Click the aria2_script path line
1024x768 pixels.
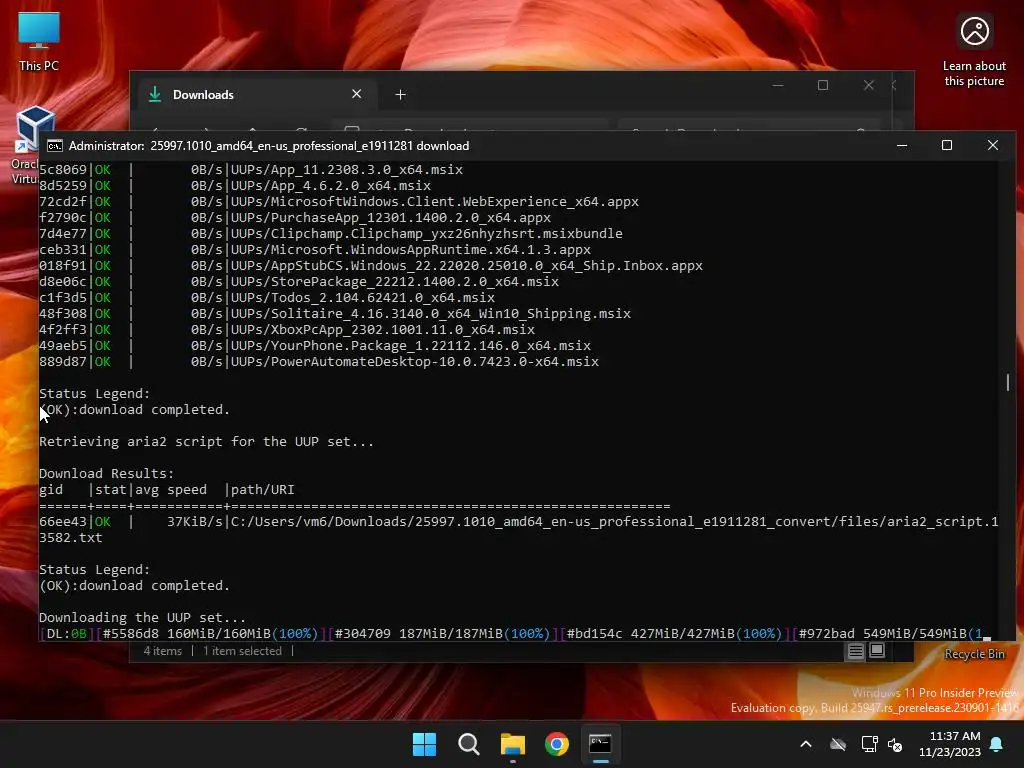(x=519, y=530)
